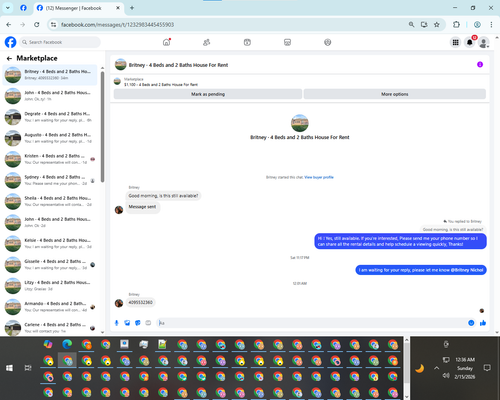Bookmark this page with the star icon
500x400 pixels.
[437, 25]
